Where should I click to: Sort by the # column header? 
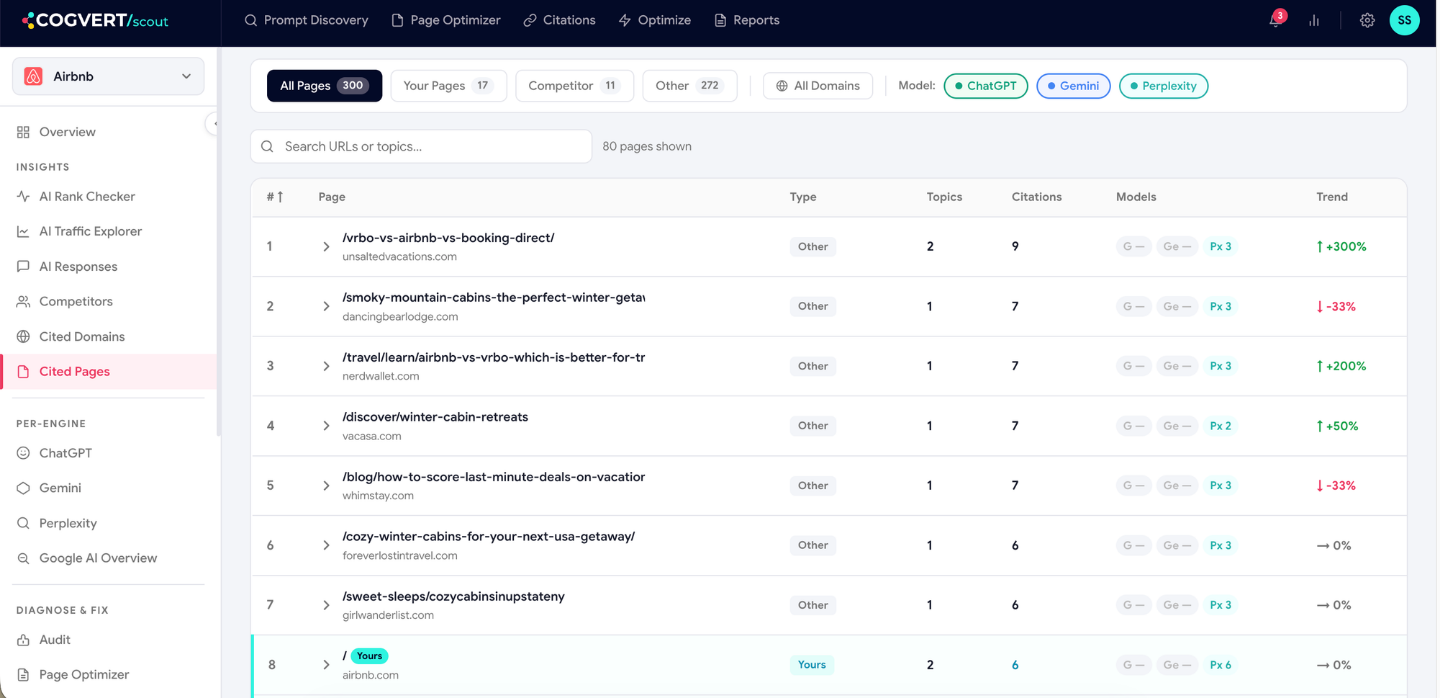coord(275,197)
